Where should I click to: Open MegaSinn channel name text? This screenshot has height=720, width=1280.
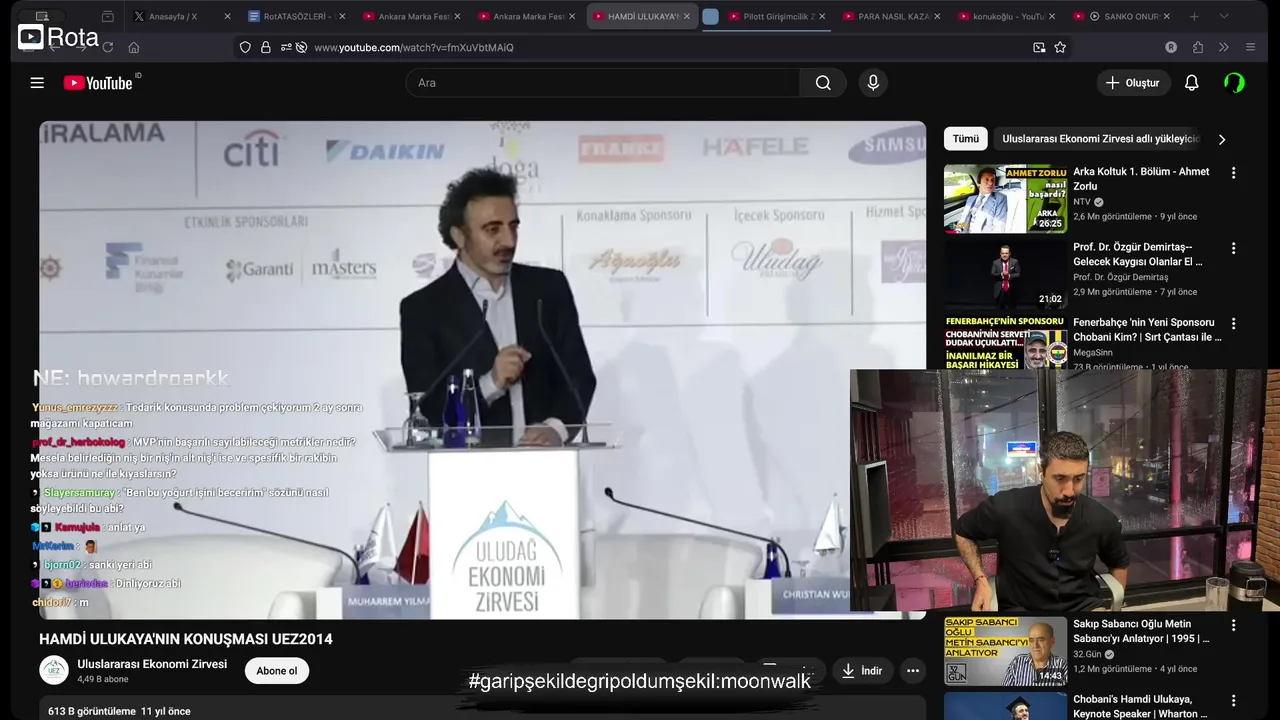pyautogui.click(x=1093, y=352)
